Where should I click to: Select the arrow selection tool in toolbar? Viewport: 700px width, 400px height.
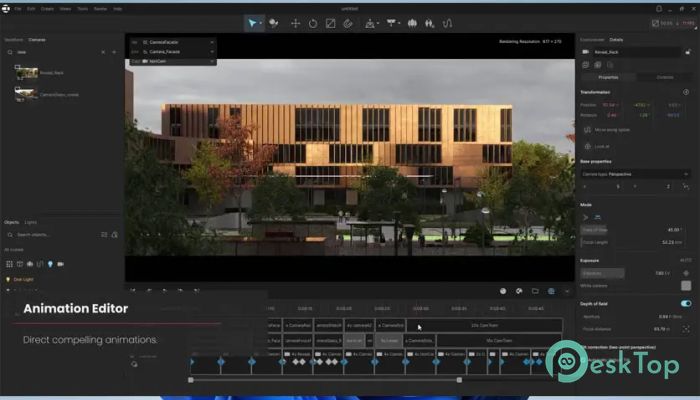pyautogui.click(x=253, y=23)
